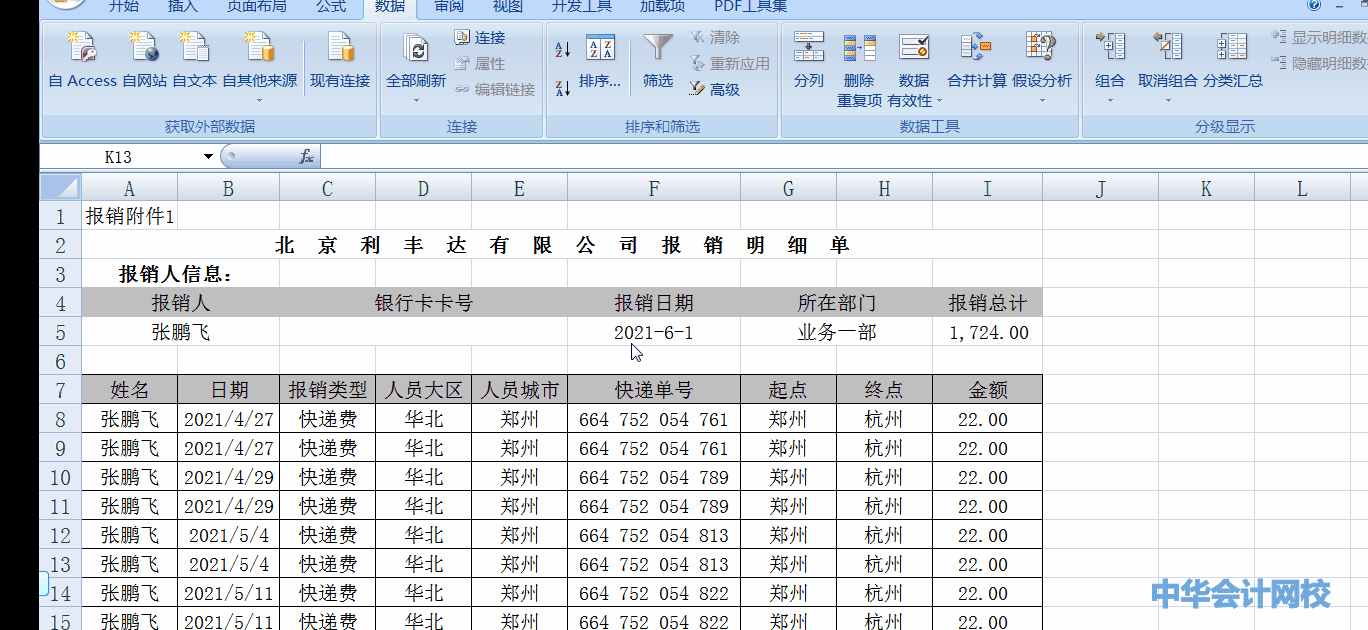Select row 7 header
1368x630 pixels.
pos(60,390)
